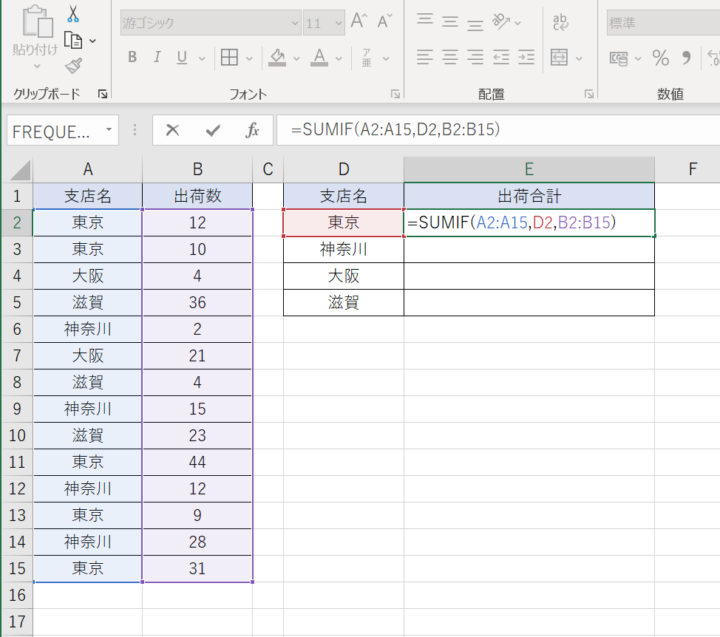The width and height of the screenshot is (720, 637).
Task: Apply comma style format
Action: [x=686, y=58]
